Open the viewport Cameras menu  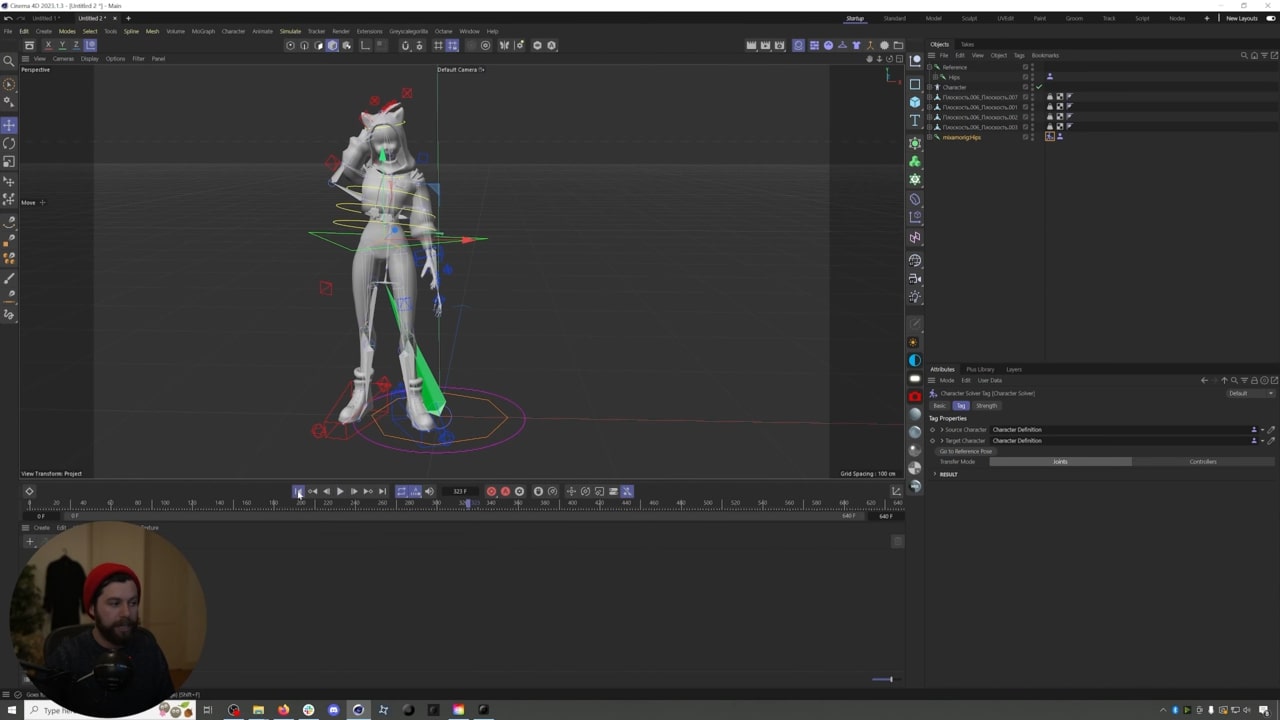click(x=63, y=59)
